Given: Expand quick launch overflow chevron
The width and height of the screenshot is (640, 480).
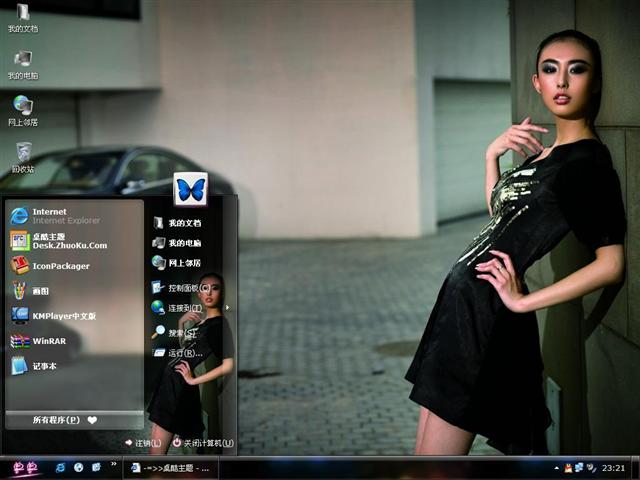Looking at the screenshot, I should pos(113,464).
